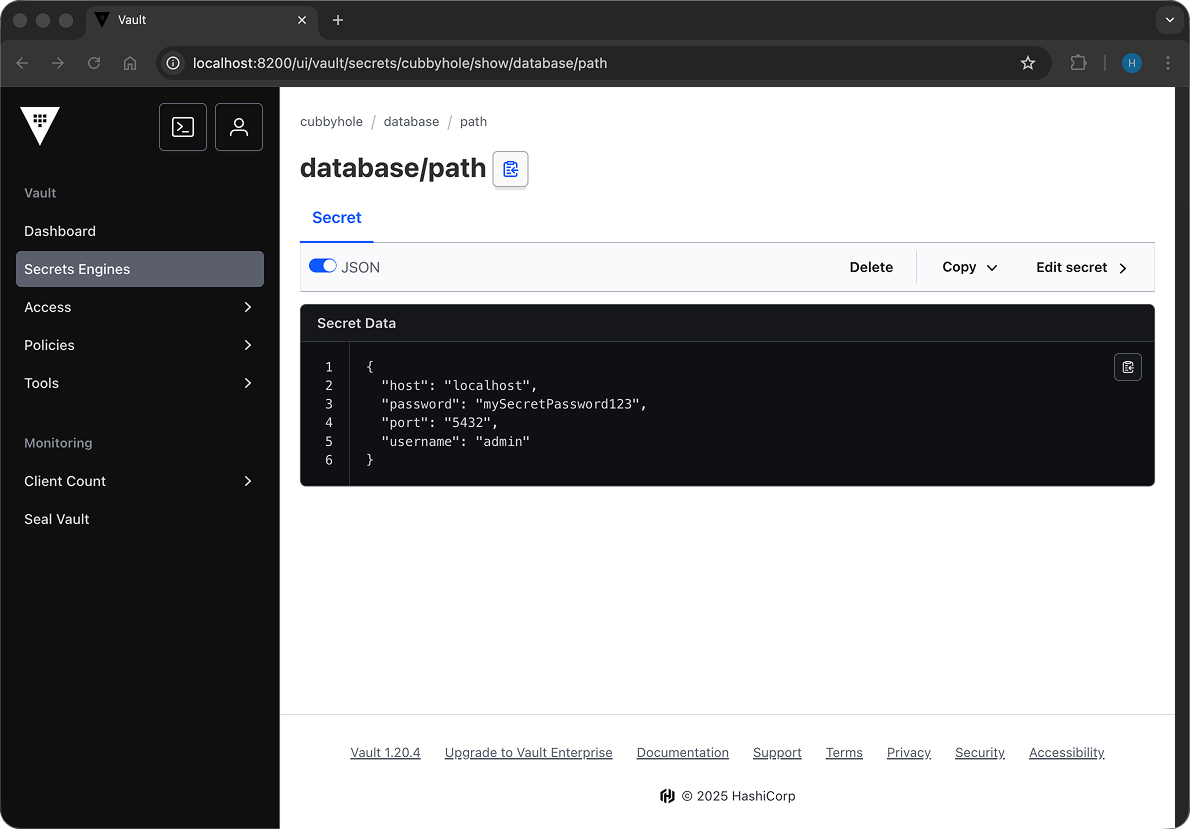Open the Vault console terminal icon
Screen dimensions: 1190x829
pos(183,127)
